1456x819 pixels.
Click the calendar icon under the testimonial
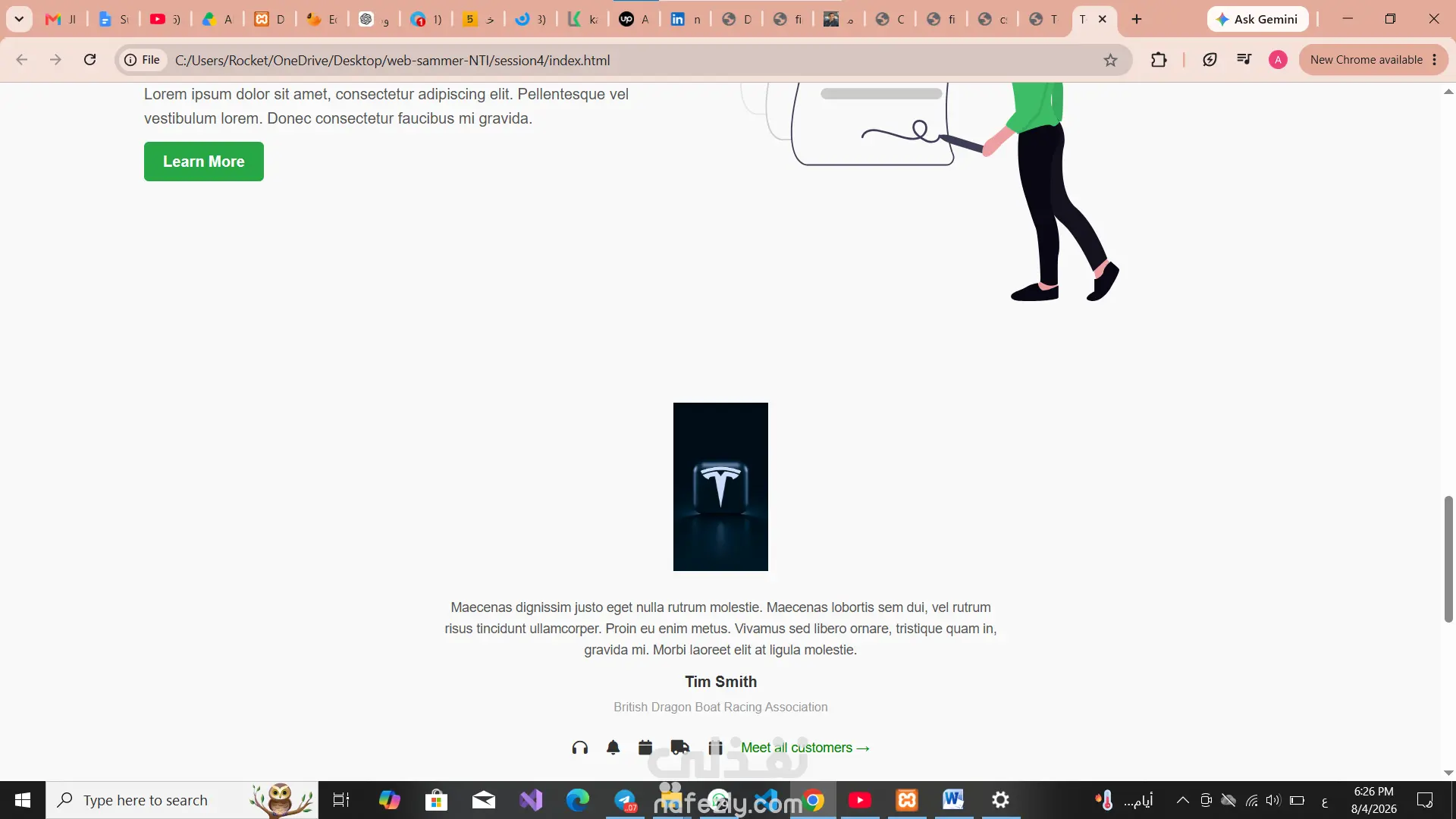[645, 748]
